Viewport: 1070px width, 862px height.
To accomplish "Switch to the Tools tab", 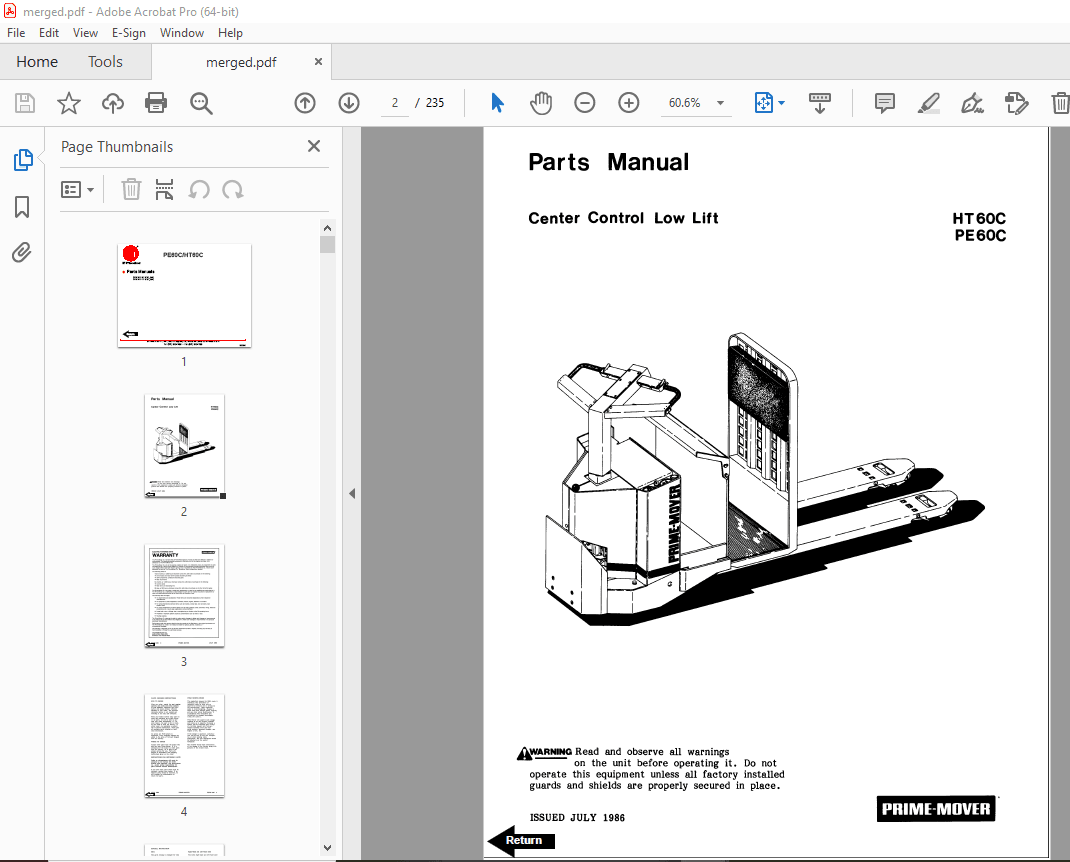I will coord(105,61).
